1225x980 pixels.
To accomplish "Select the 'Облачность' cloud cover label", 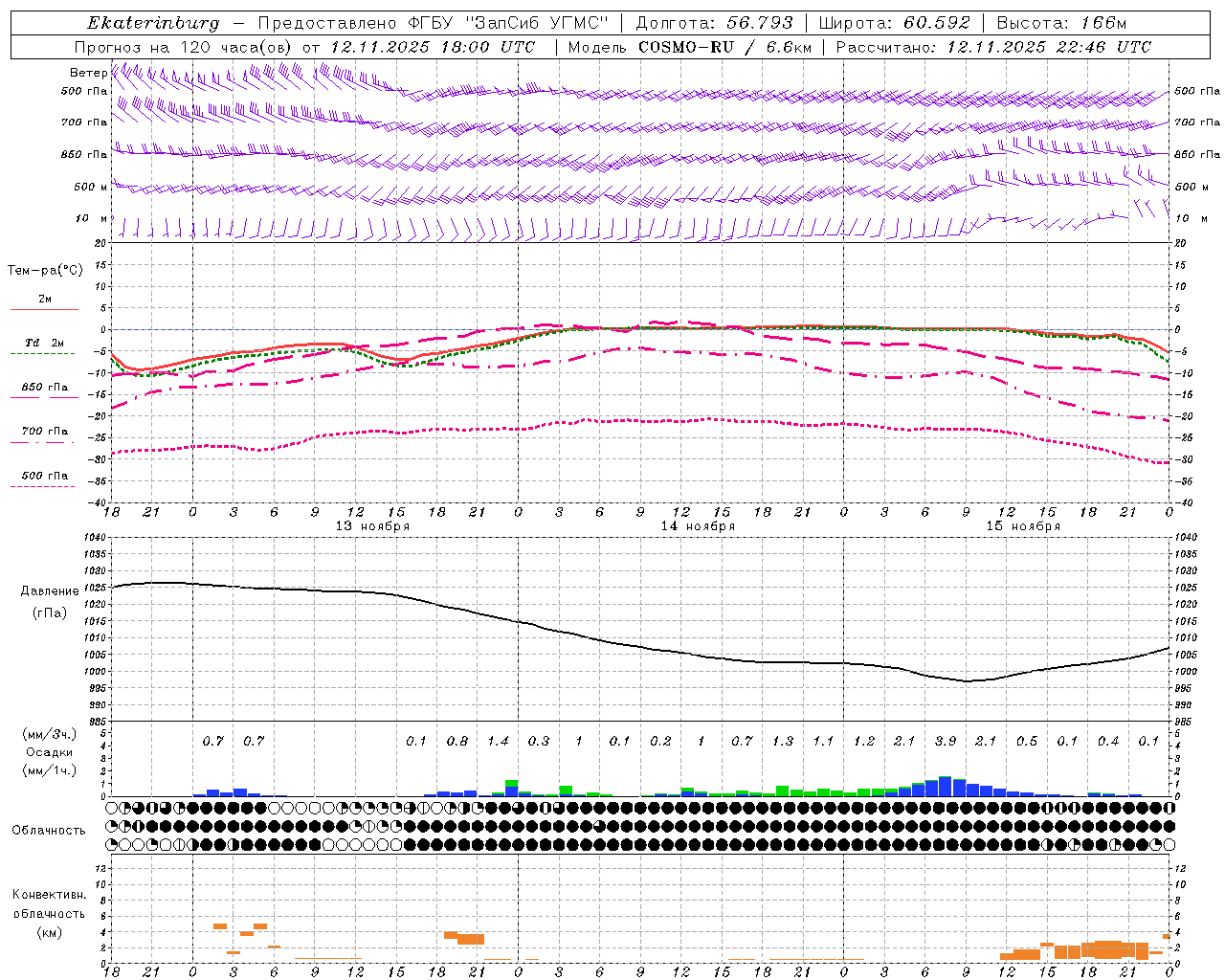I will (49, 831).
